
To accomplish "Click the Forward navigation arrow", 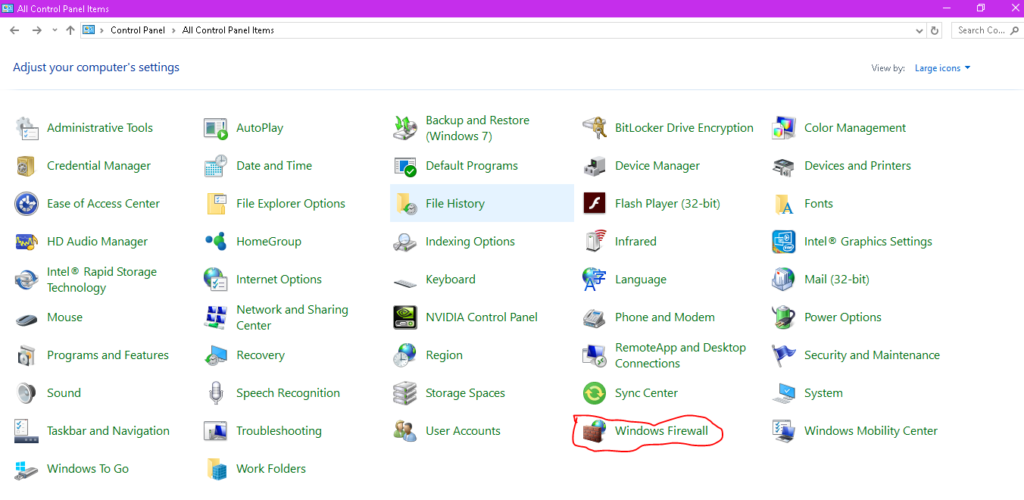I will (x=37, y=31).
